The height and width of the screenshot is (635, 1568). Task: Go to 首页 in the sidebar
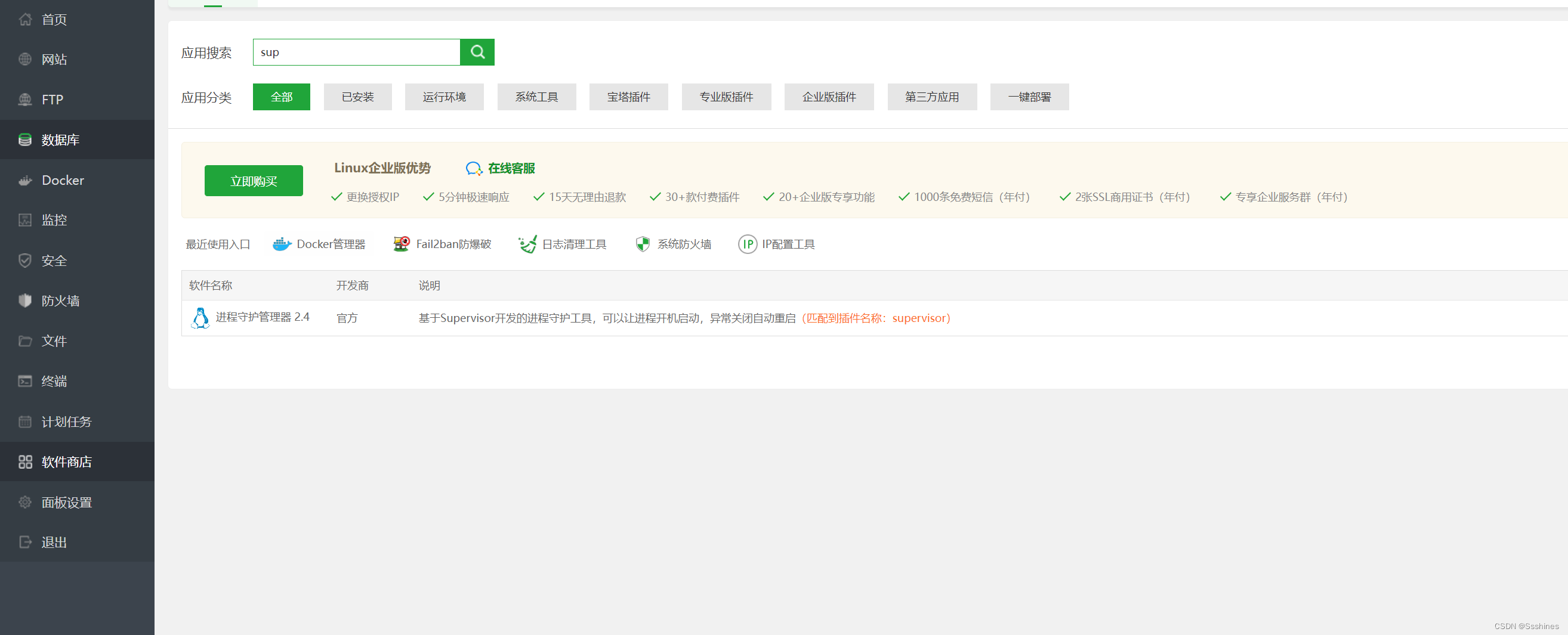coord(54,20)
